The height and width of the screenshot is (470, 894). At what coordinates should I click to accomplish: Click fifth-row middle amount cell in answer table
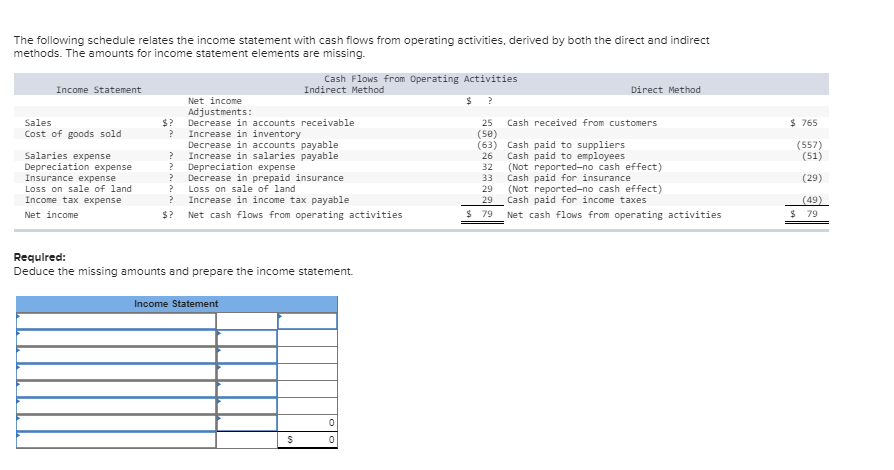tap(247, 390)
